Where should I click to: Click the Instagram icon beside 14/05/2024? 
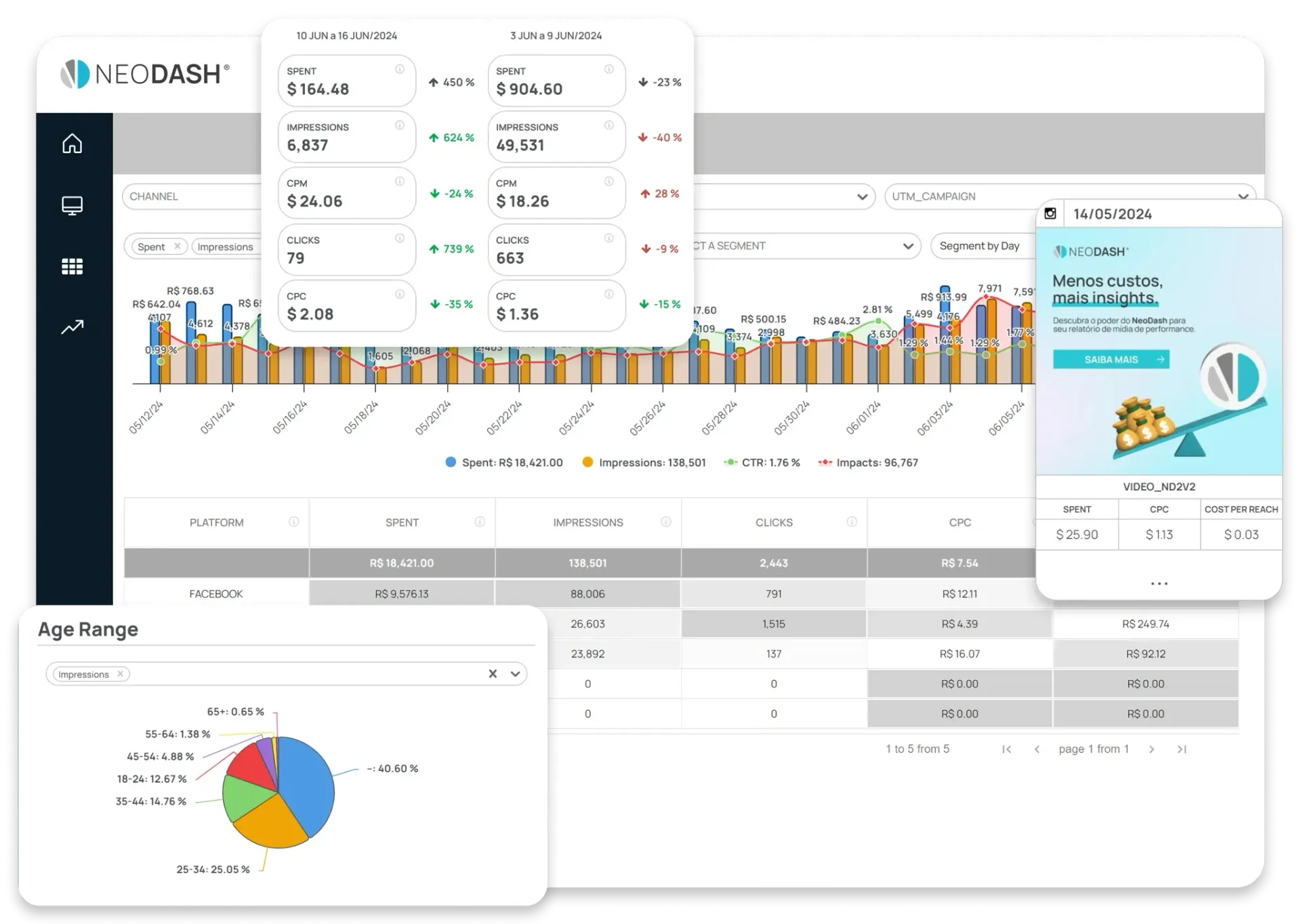coord(1050,213)
